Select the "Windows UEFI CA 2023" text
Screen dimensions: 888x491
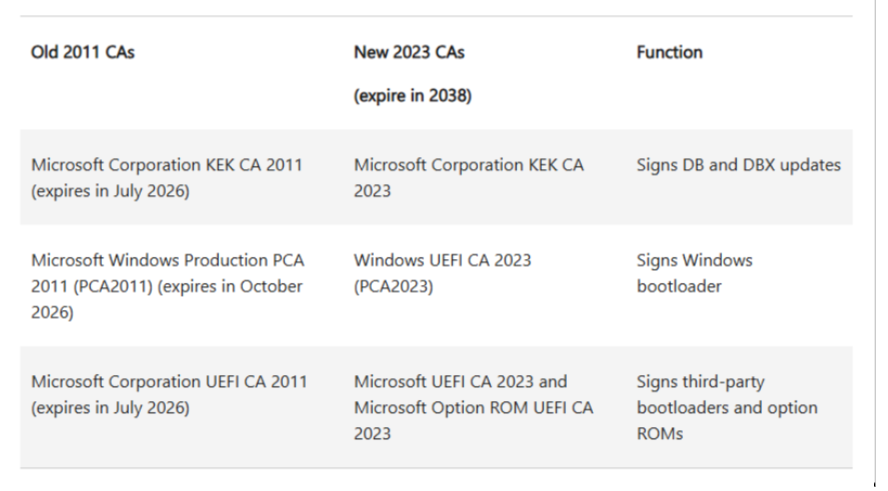coord(442,260)
